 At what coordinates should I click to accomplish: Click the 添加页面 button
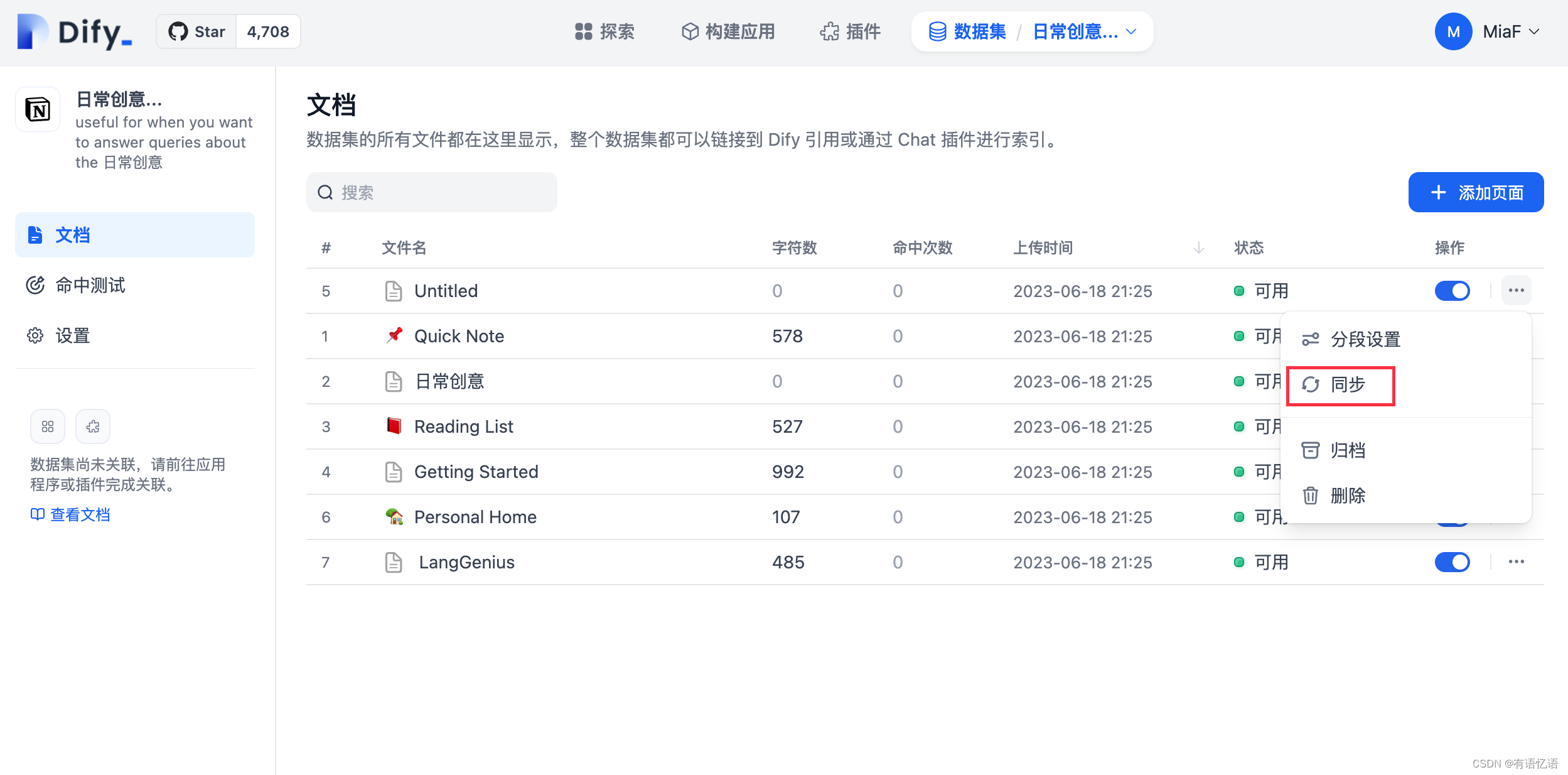click(x=1476, y=192)
